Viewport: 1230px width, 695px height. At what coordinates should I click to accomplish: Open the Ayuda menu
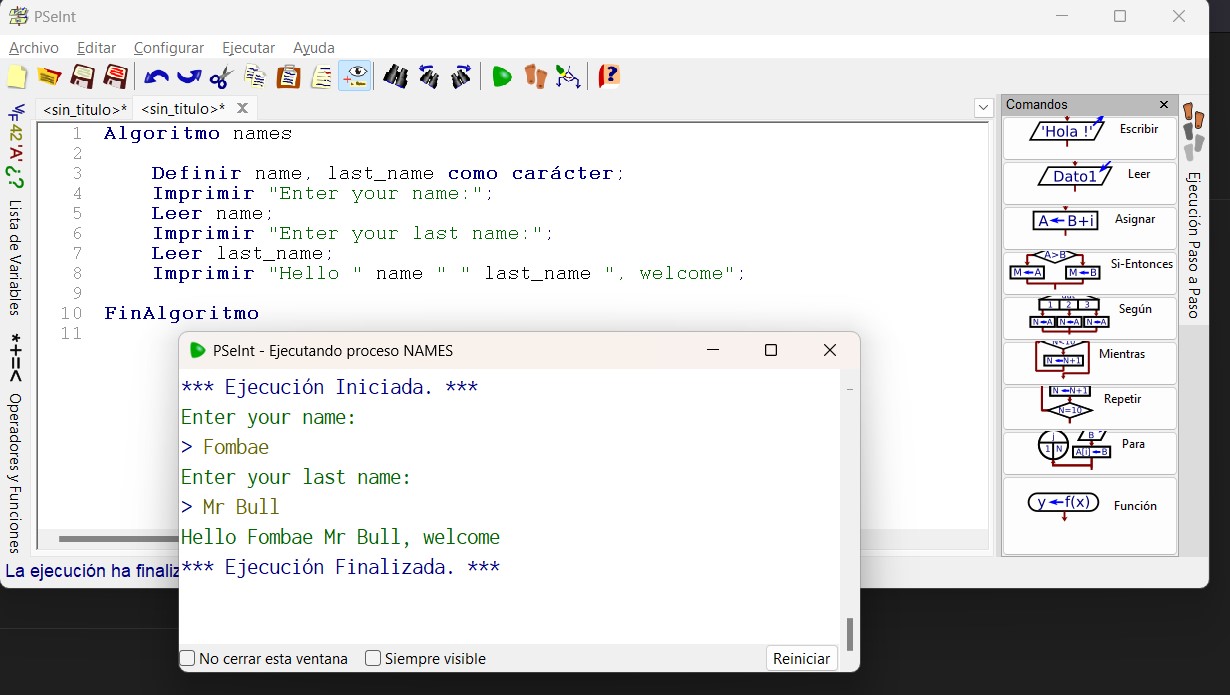[x=314, y=48]
